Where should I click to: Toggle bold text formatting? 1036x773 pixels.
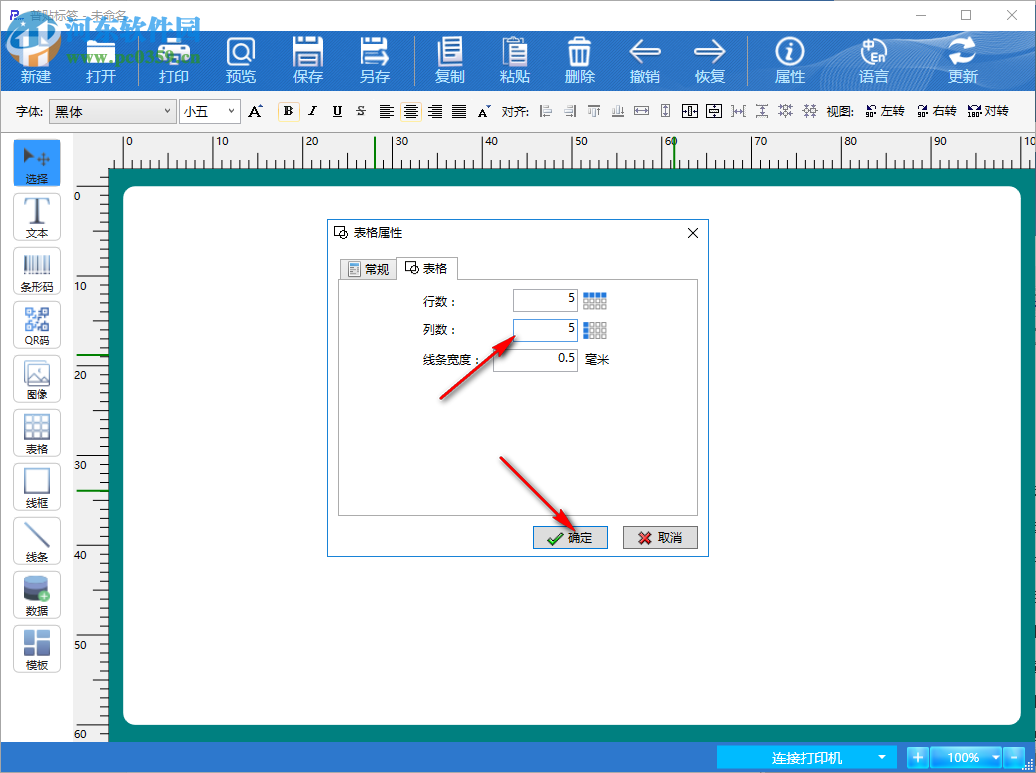[x=289, y=111]
